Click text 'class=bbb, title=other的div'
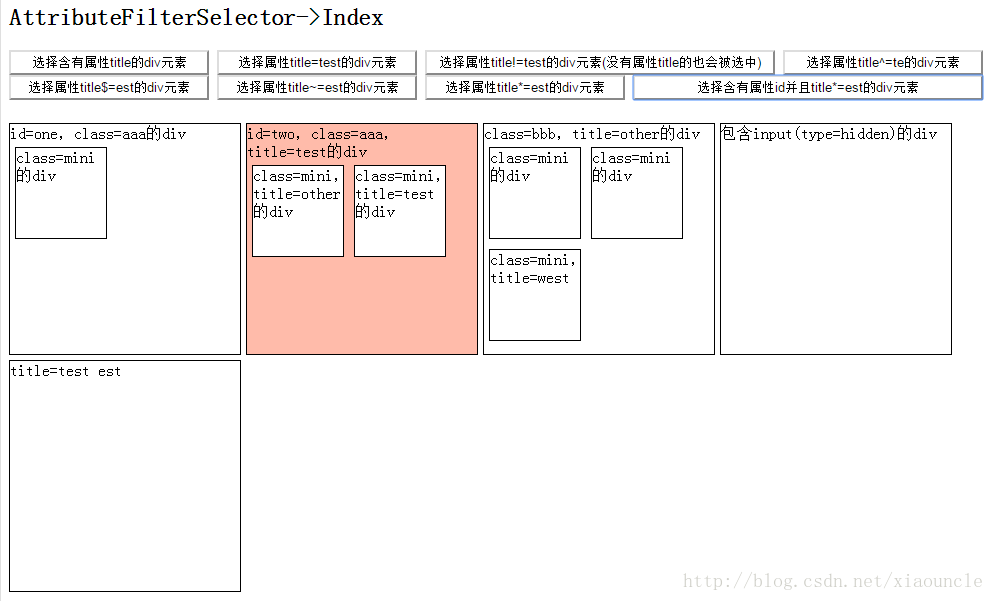The image size is (994, 601). click(x=592, y=134)
